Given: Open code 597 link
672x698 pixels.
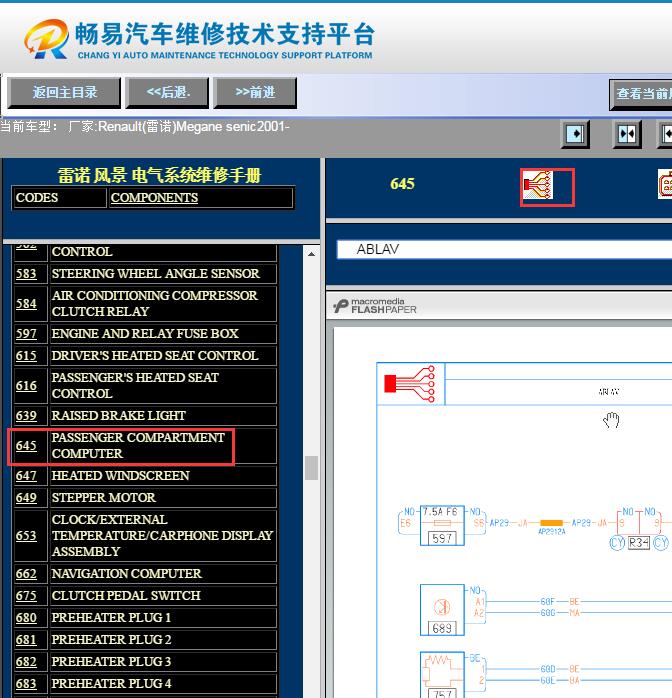Looking at the screenshot, I should pos(26,333).
